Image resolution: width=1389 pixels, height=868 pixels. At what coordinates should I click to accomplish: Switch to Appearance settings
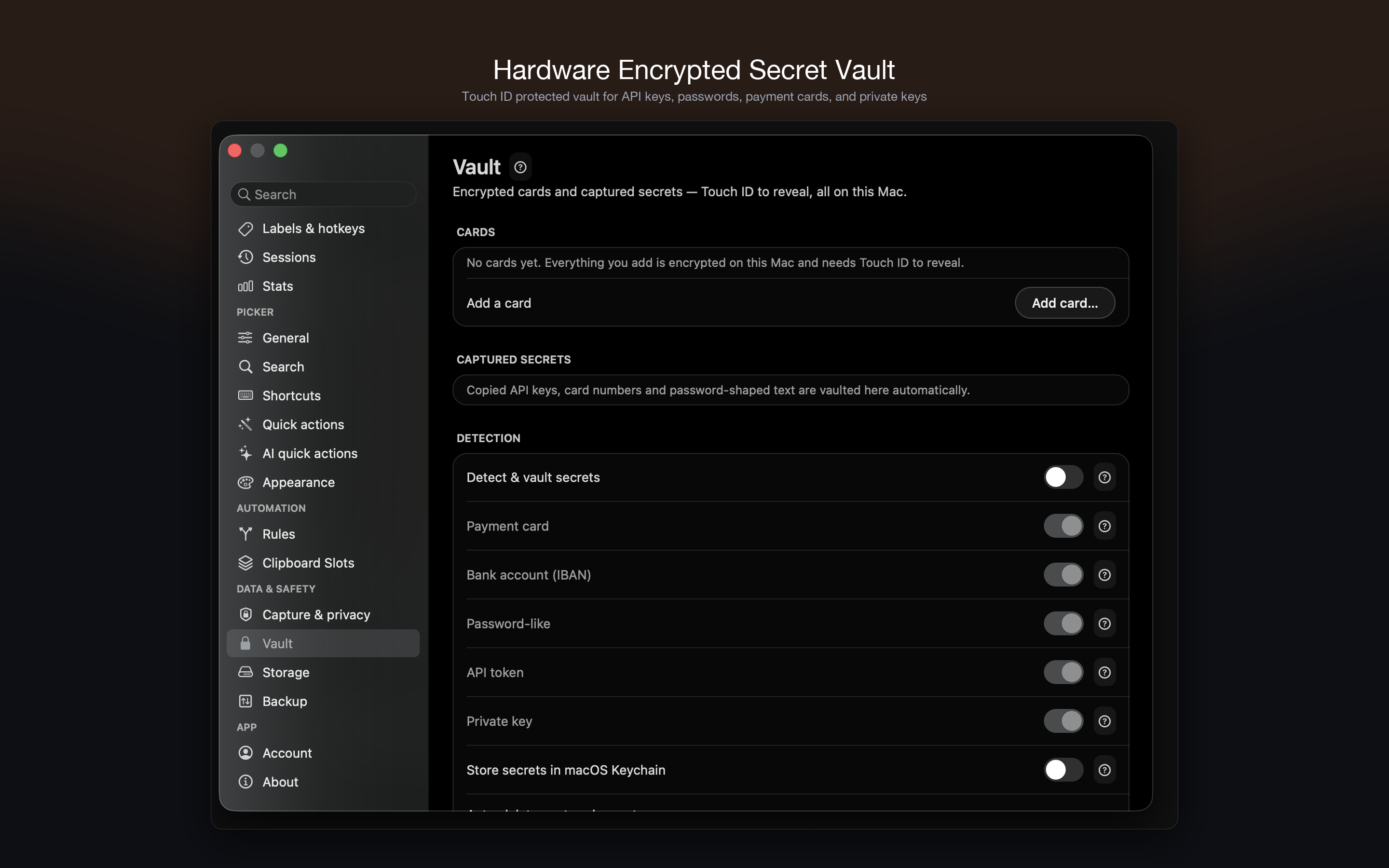(x=323, y=482)
